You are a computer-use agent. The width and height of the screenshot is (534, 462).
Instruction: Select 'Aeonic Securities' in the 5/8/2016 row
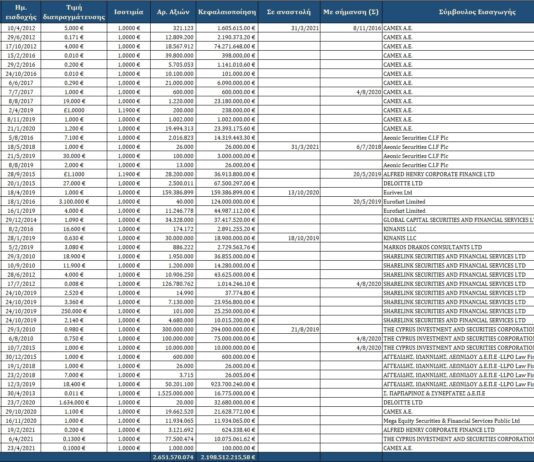415,138
